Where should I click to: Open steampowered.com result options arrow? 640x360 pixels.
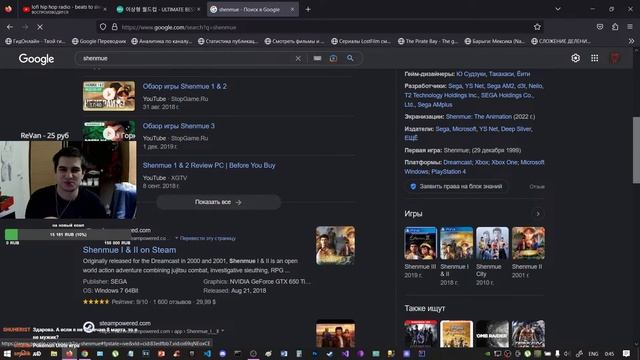tap(222, 331)
